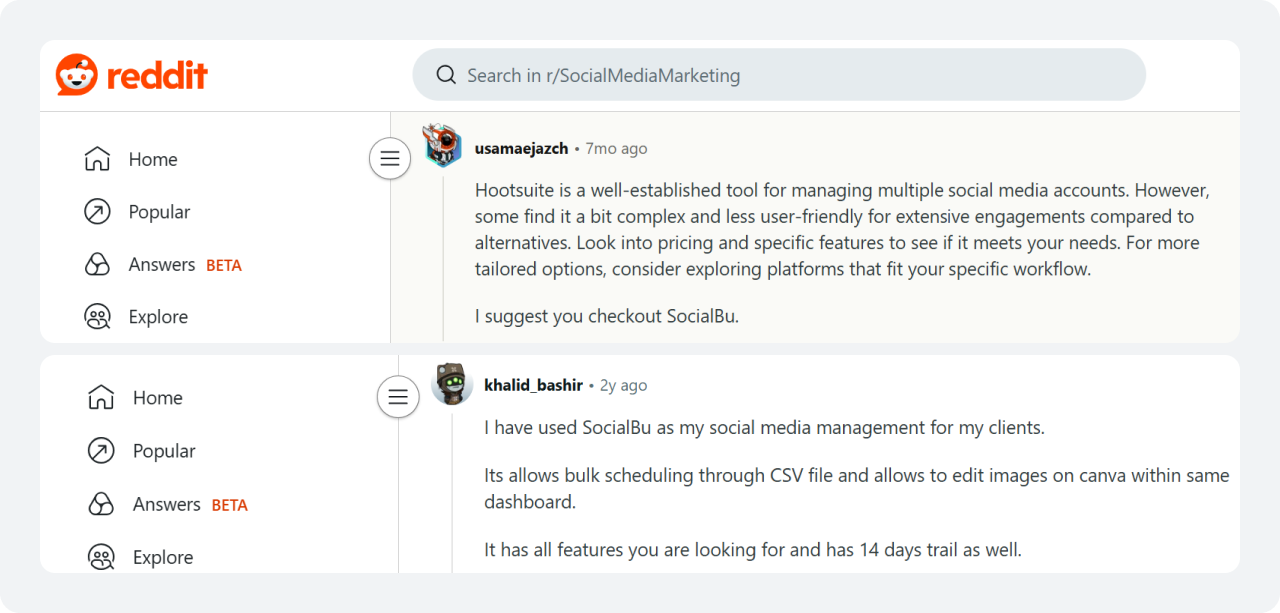Viewport: 1280px width, 613px height.
Task: Open the khalid_bashir profile link
Action: (x=532, y=385)
